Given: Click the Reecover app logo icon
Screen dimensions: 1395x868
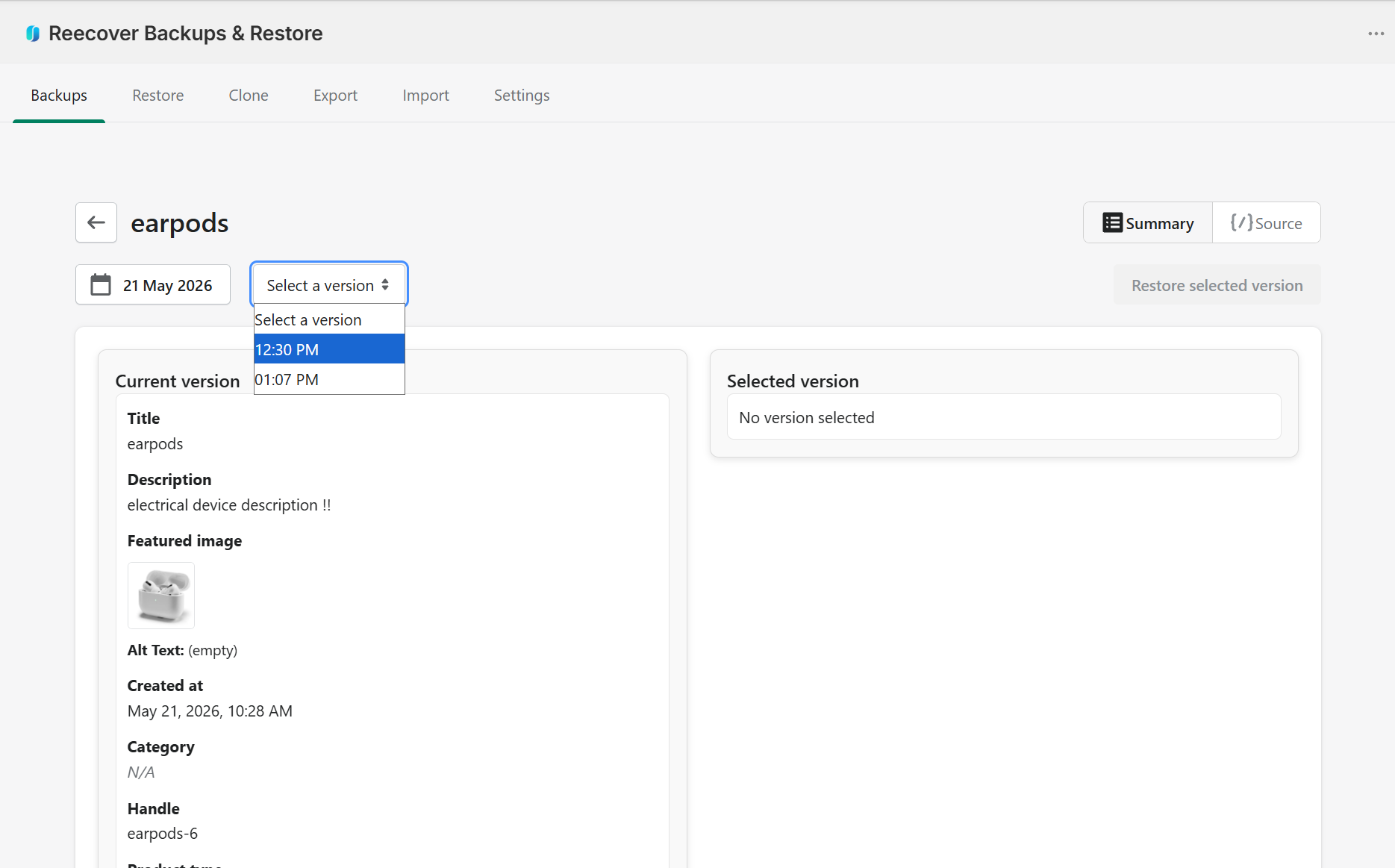Looking at the screenshot, I should 33,34.
